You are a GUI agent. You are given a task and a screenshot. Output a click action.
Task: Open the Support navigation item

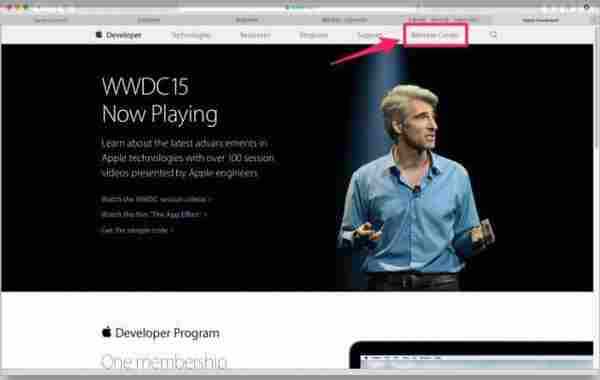pyautogui.click(x=368, y=36)
